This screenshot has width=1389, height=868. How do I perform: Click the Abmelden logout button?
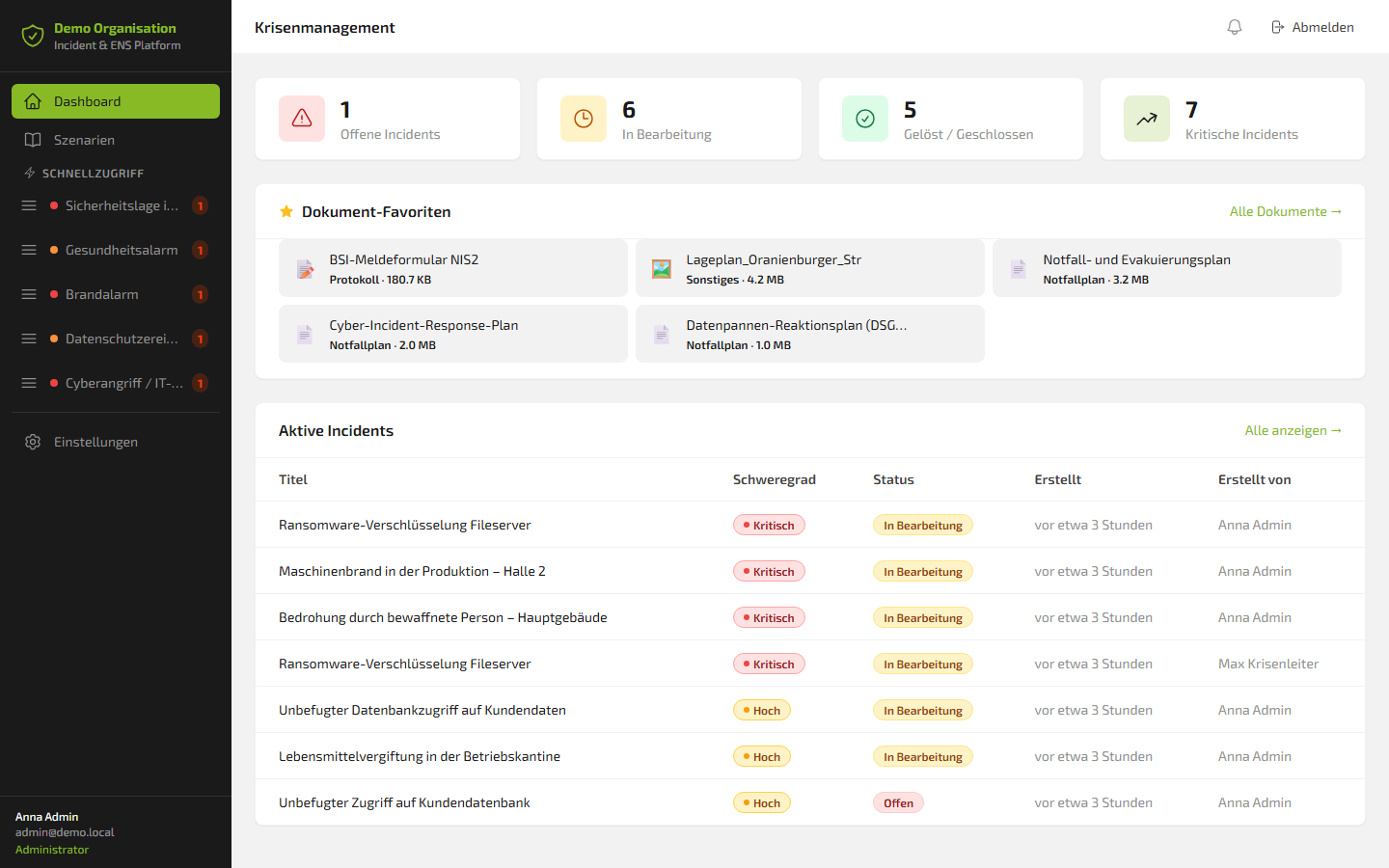(x=1313, y=27)
